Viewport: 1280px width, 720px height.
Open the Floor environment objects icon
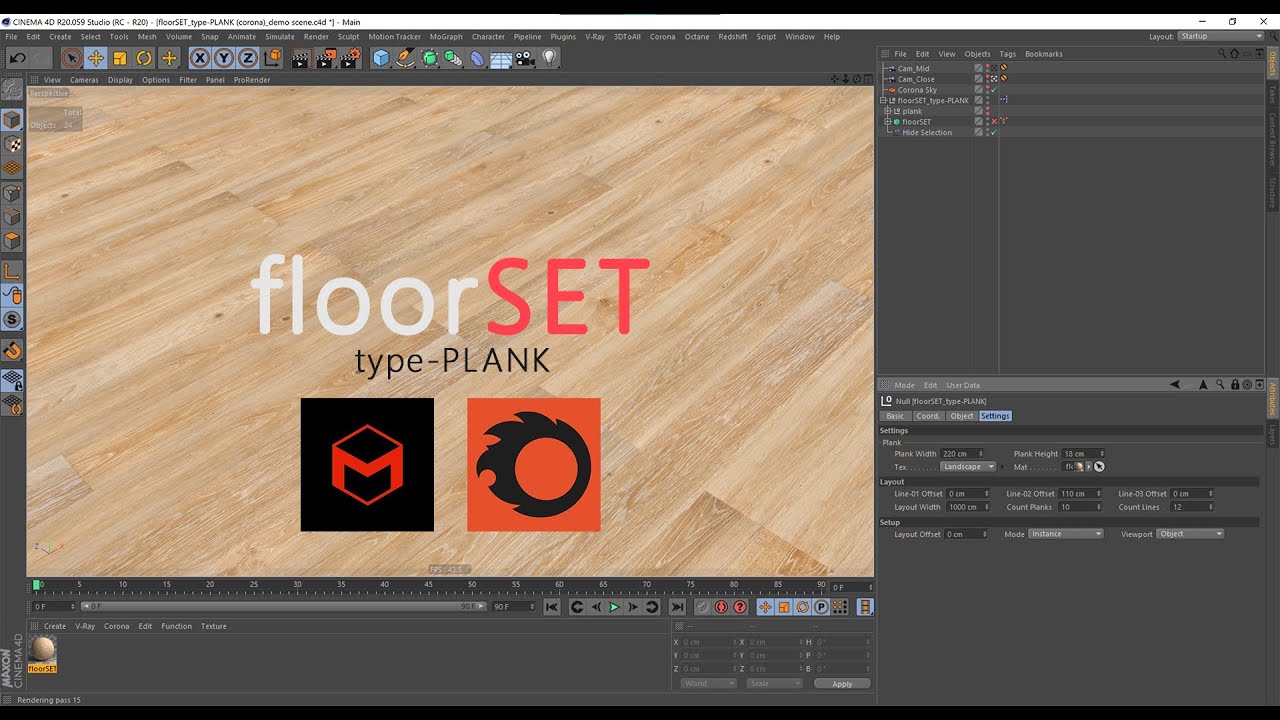[501, 58]
